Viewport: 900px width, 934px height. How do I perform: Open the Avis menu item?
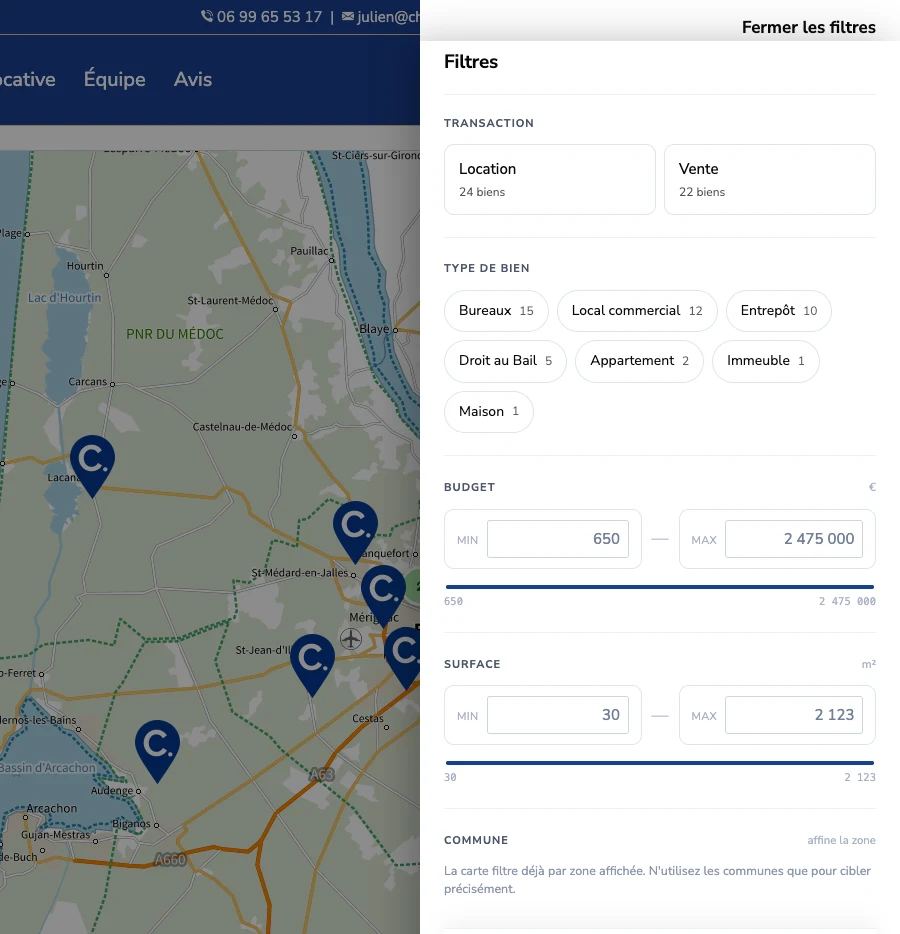193,79
